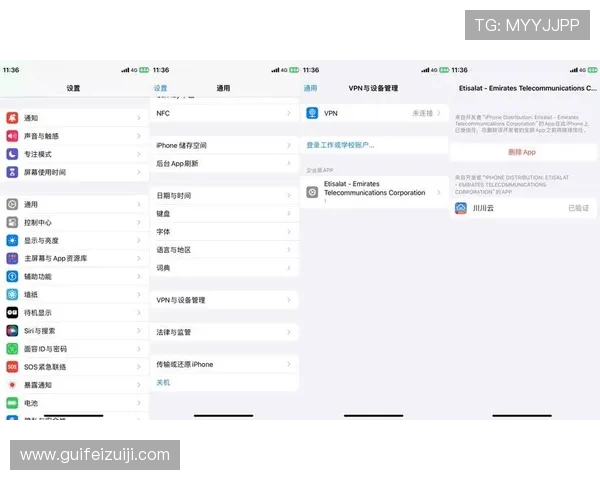
Task: Tap the 墙纸 flower icon
Action: tap(12, 294)
